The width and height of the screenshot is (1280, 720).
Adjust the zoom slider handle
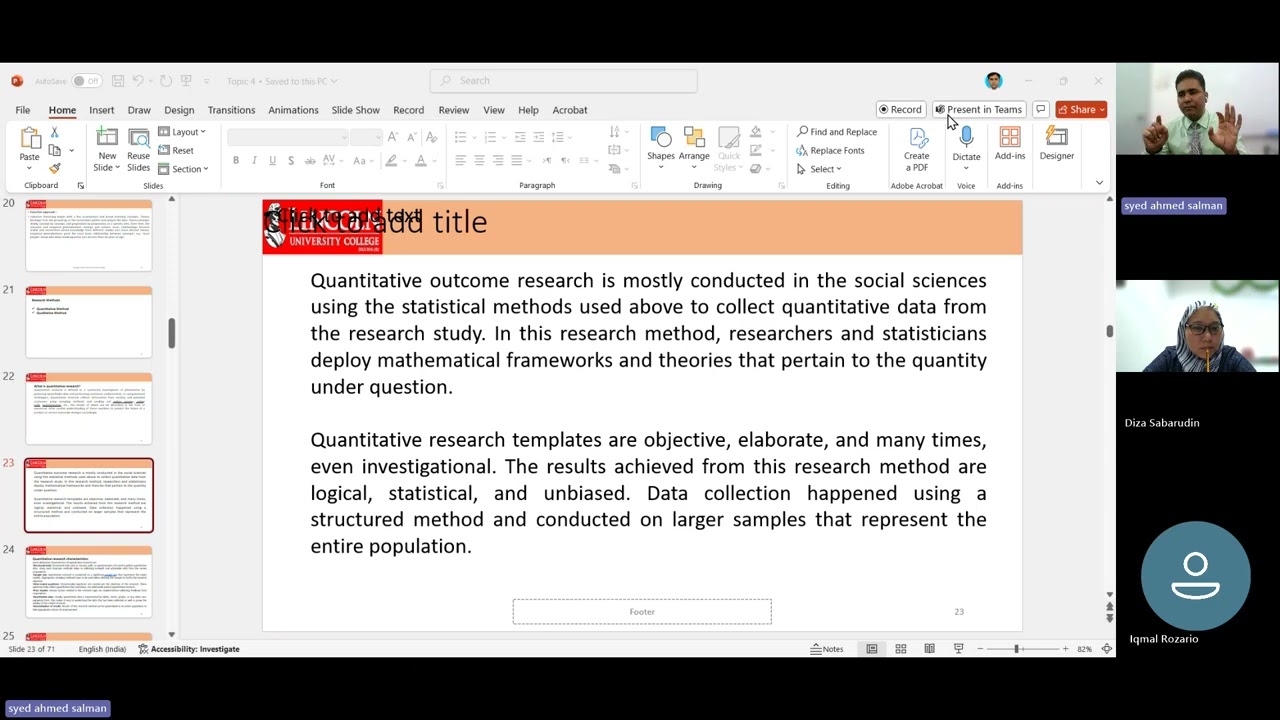click(x=1017, y=649)
